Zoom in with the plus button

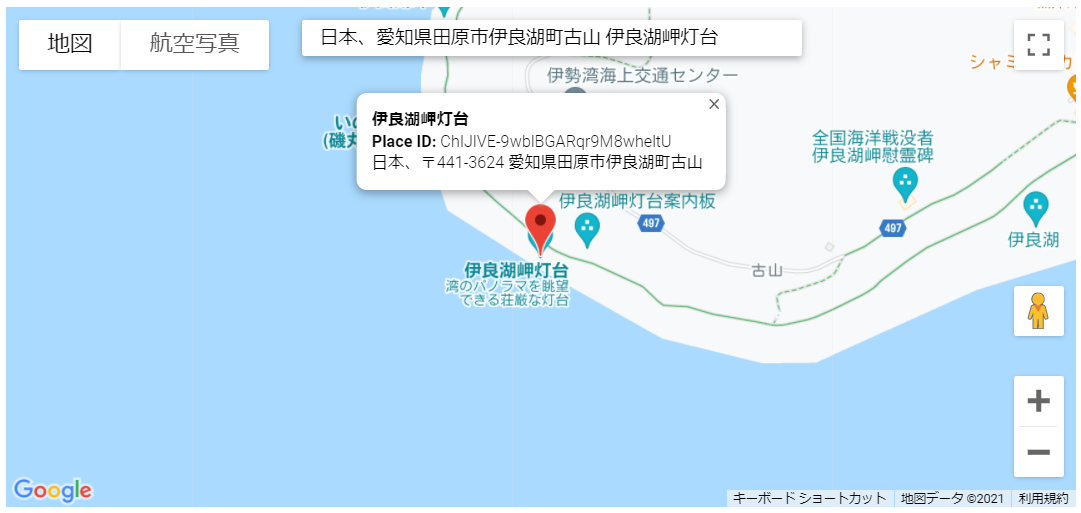[x=1038, y=401]
